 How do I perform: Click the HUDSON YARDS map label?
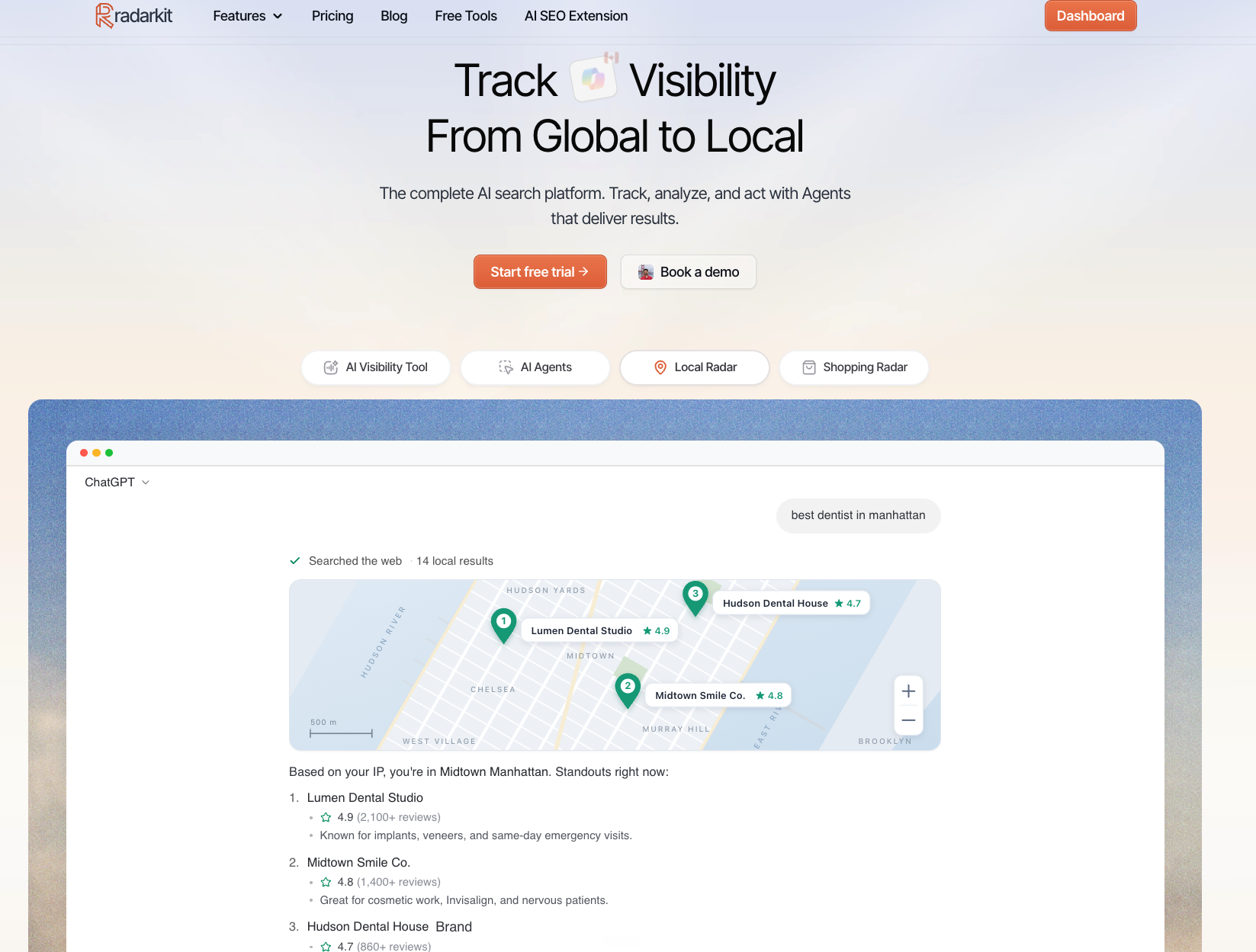(546, 591)
